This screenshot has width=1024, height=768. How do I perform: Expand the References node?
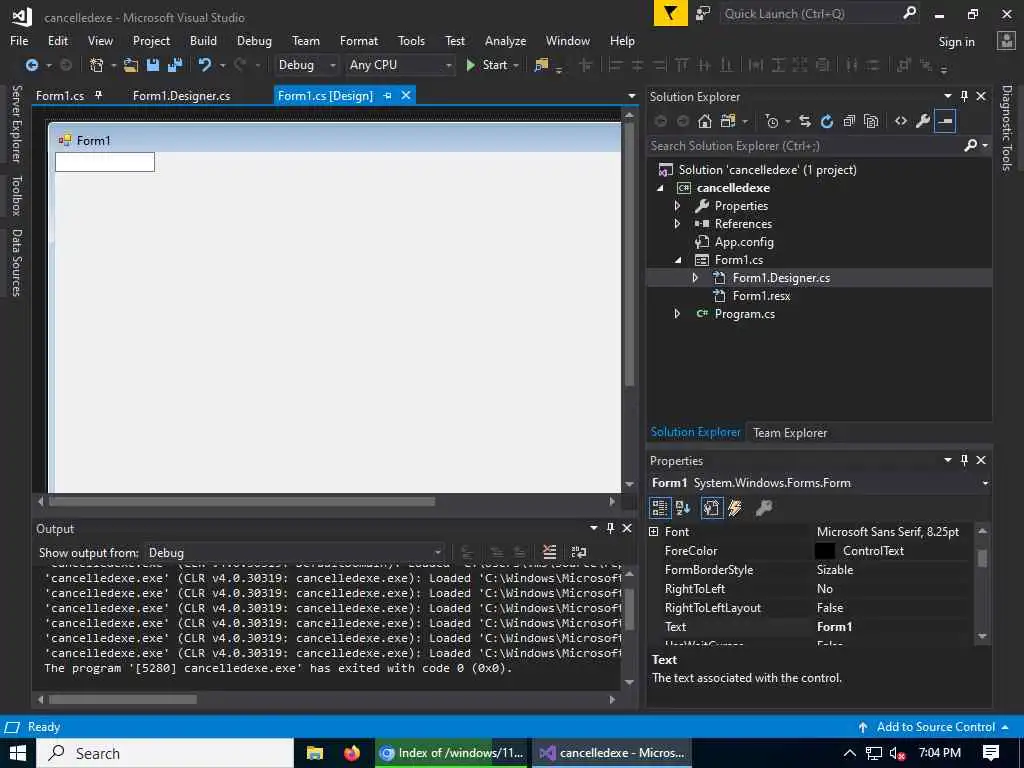coord(677,223)
